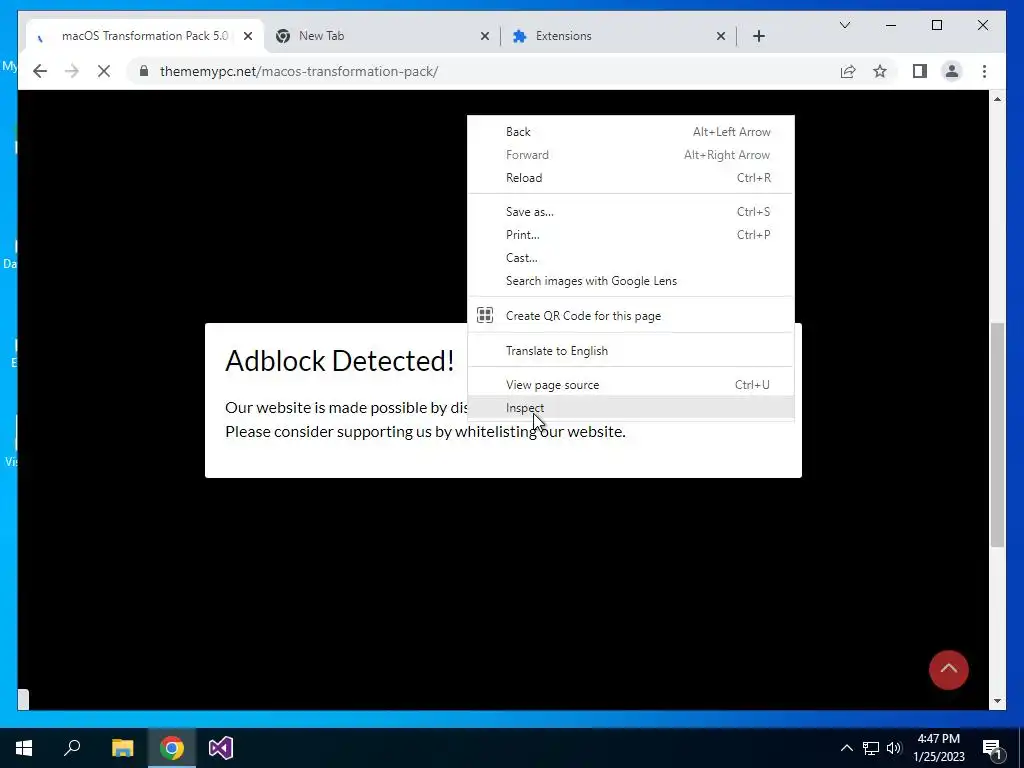Choose Save as... in context menu
The width and height of the screenshot is (1024, 768).
click(x=631, y=212)
